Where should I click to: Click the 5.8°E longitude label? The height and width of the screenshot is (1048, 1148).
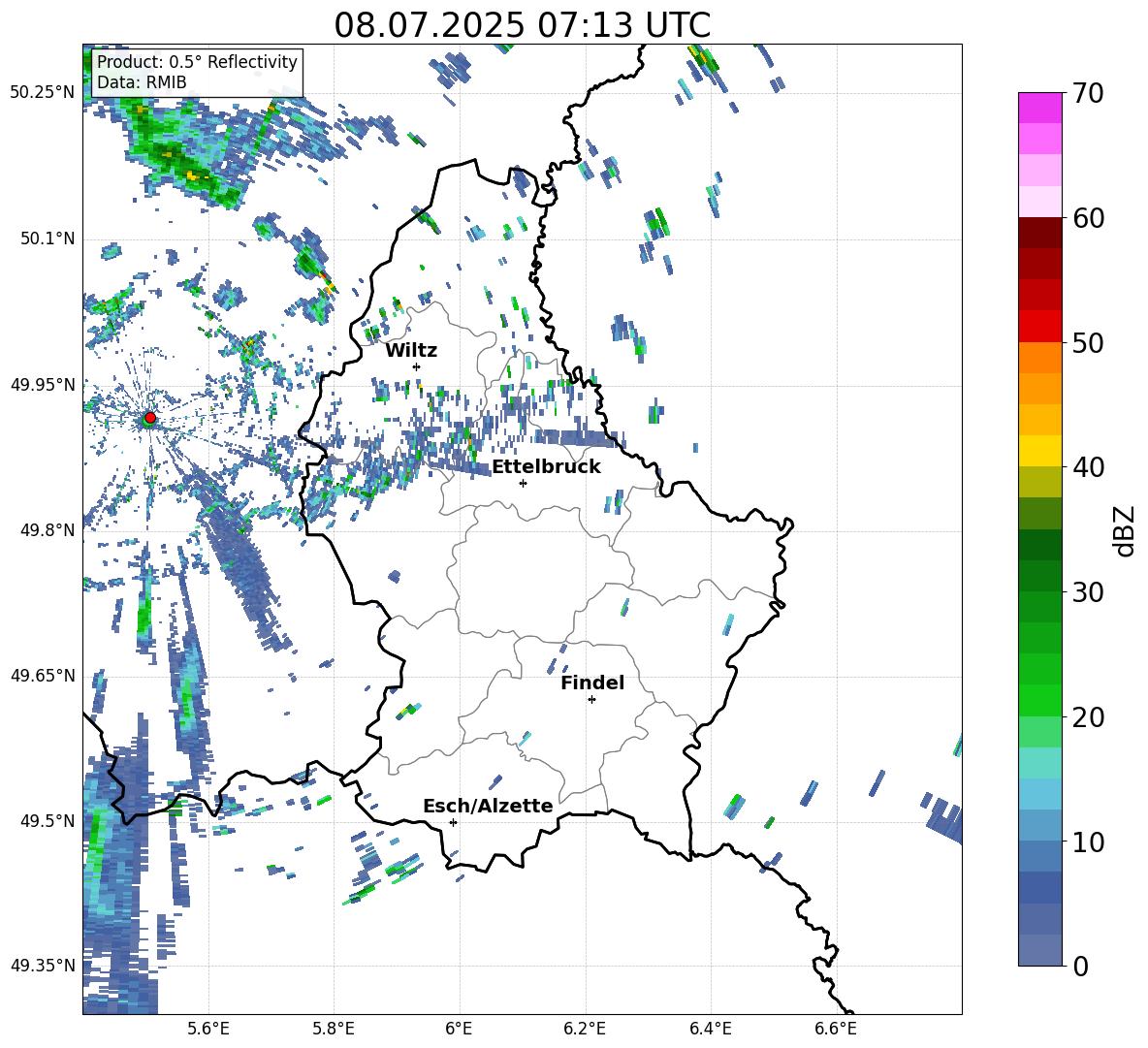[x=334, y=1029]
